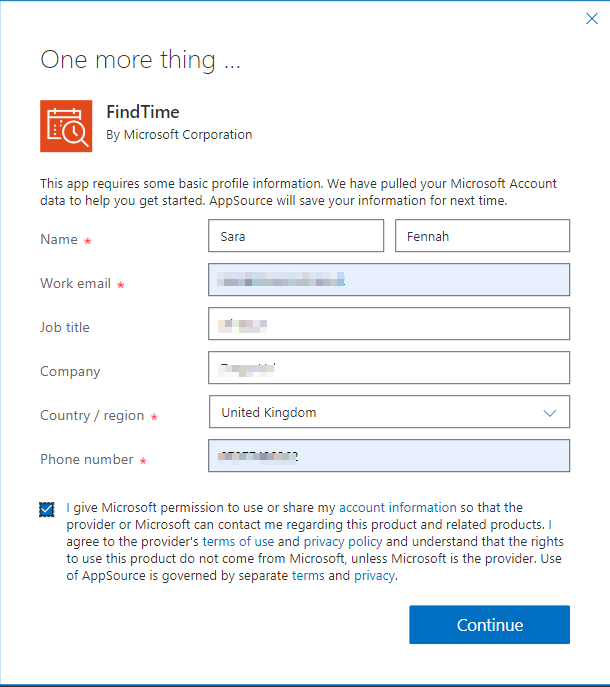
Task: Click the FindTime app title text
Action: click(x=142, y=112)
